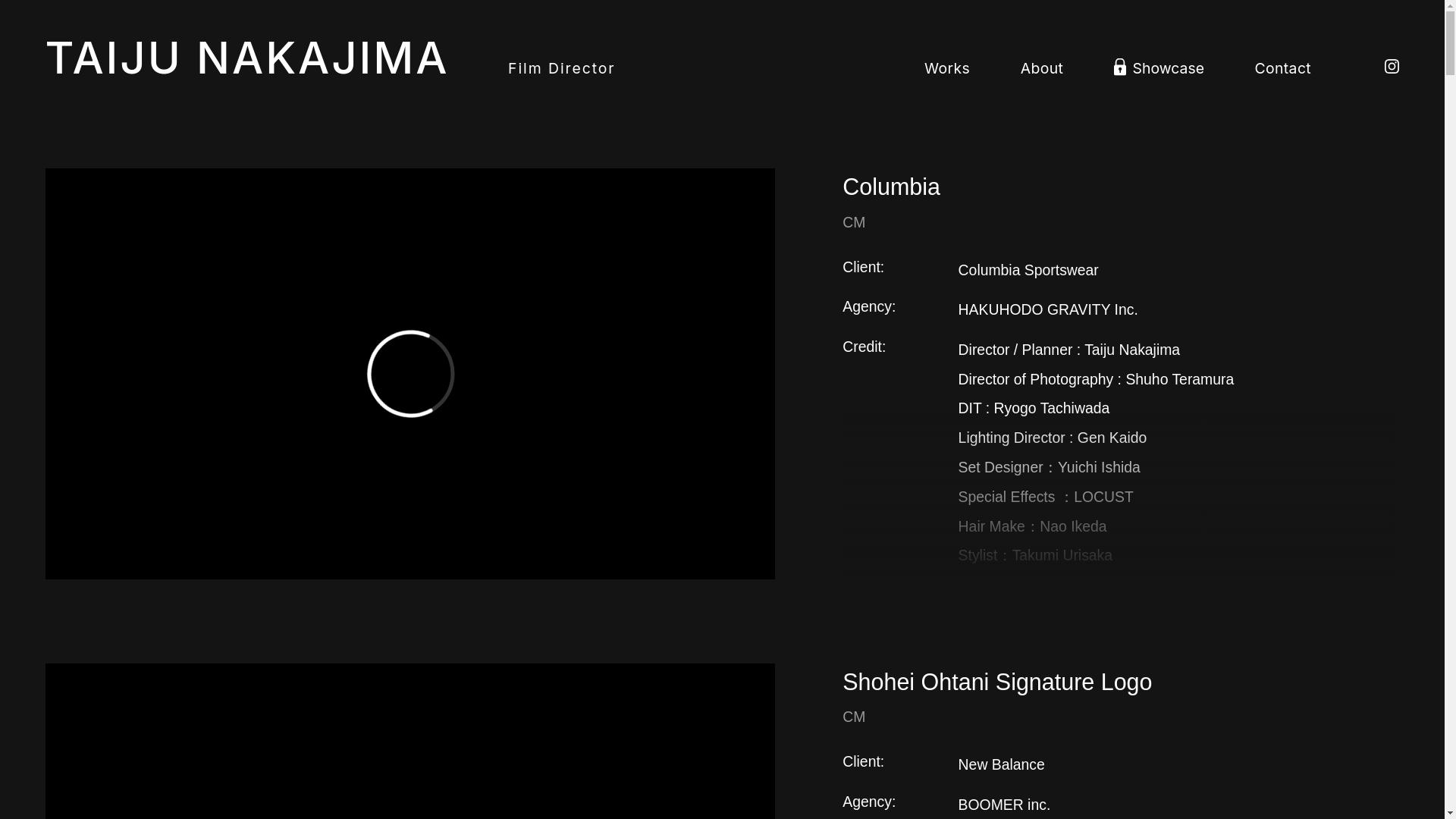Click the BOOMER inc. agency text
Viewport: 1456px width, 819px height.
[x=1003, y=805]
